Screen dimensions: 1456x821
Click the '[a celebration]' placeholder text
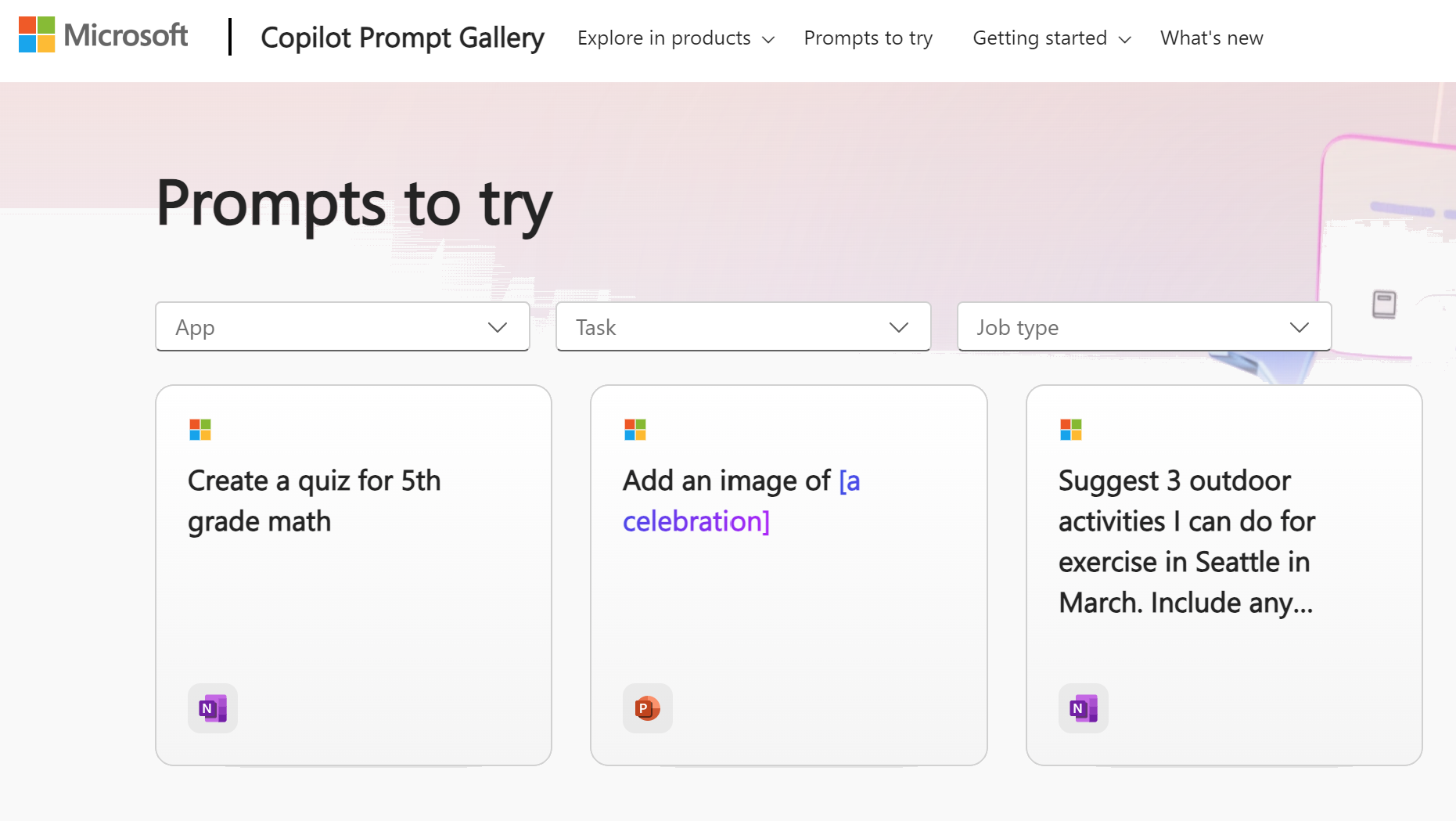pyautogui.click(x=742, y=501)
